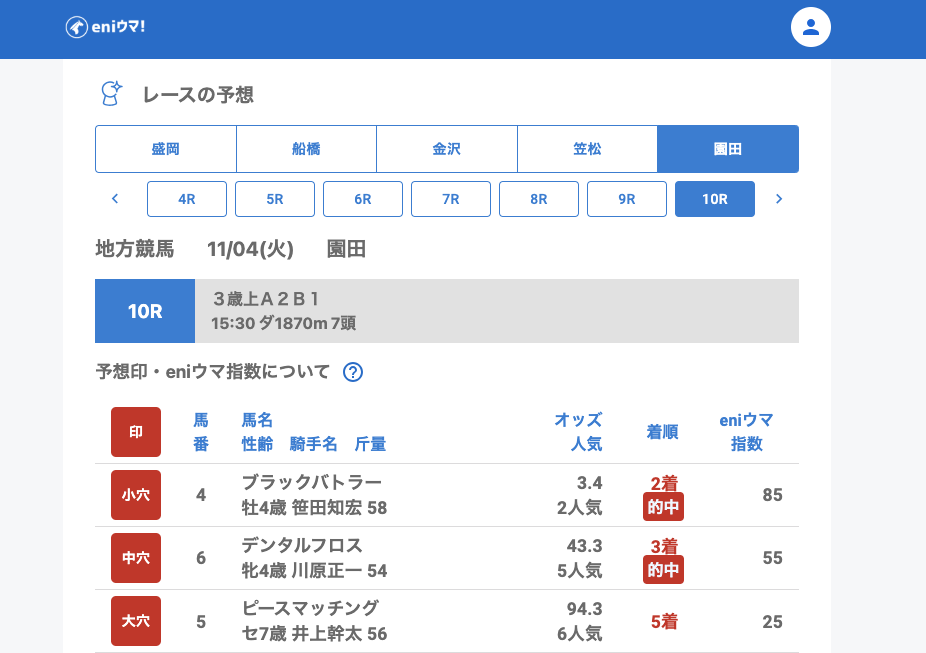Select the 笠松 racecourse tab
This screenshot has width=926, height=653.
[587, 149]
